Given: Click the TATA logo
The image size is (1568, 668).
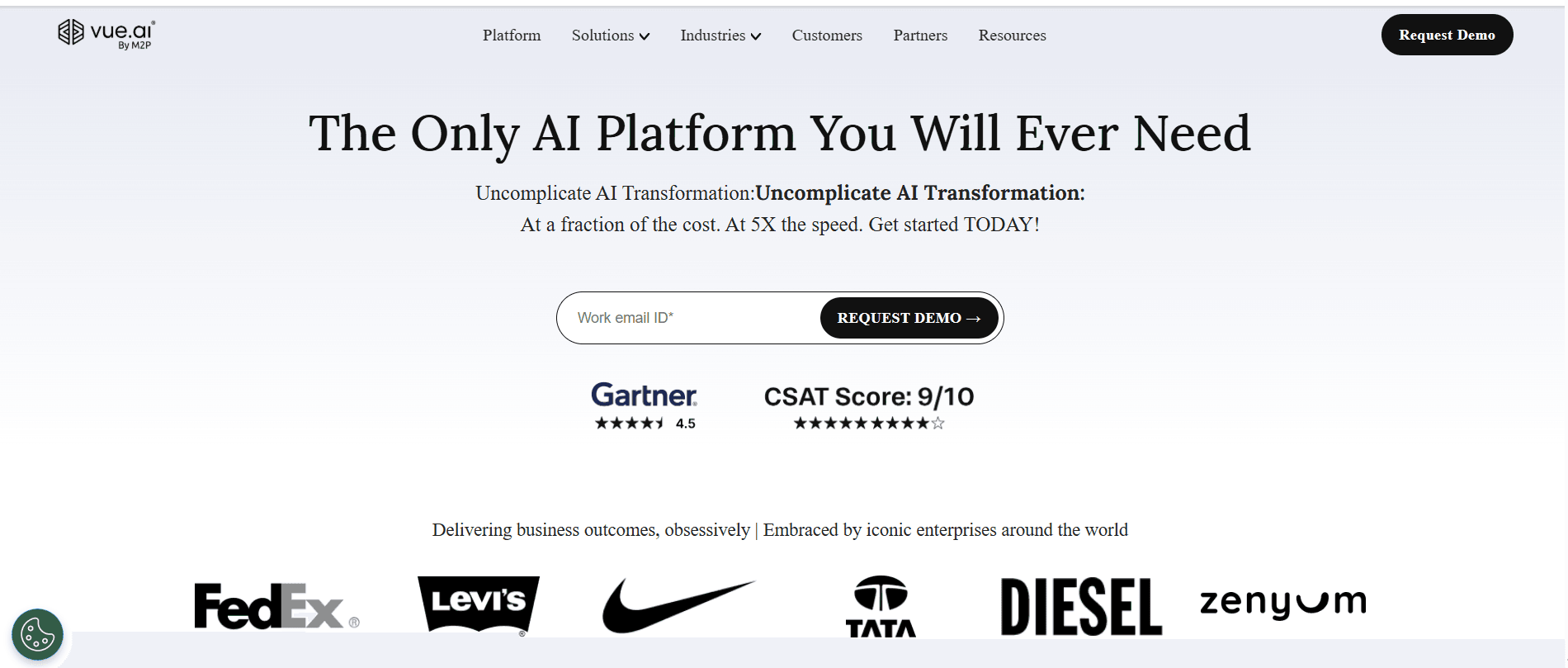Looking at the screenshot, I should click(x=881, y=607).
